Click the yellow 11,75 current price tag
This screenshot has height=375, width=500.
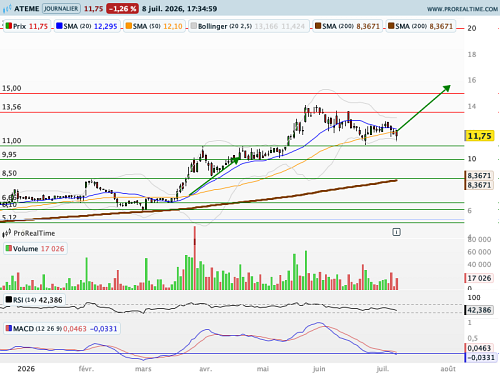479,136
